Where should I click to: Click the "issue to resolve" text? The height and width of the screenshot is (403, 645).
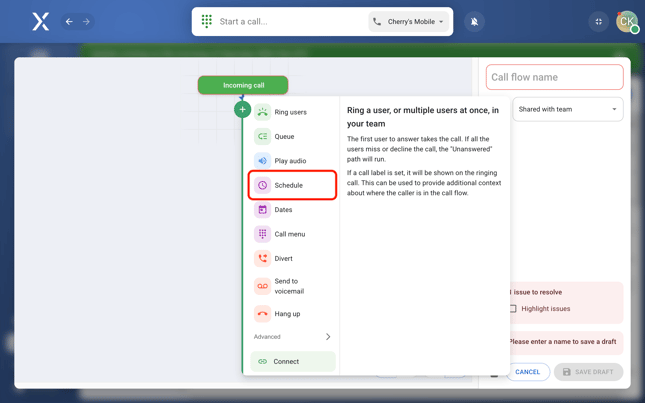click(538, 292)
